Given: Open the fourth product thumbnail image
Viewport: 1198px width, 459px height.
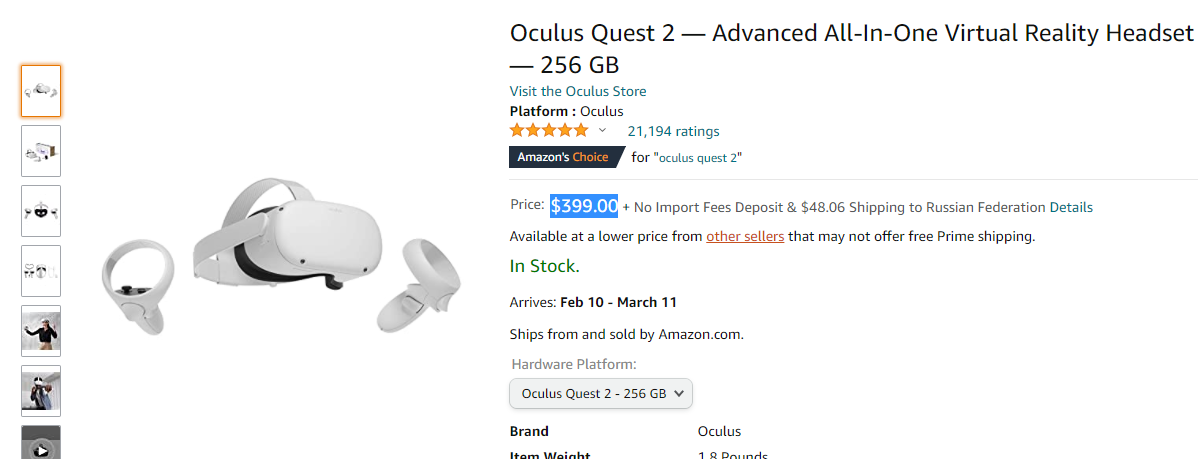Looking at the screenshot, I should click(41, 271).
